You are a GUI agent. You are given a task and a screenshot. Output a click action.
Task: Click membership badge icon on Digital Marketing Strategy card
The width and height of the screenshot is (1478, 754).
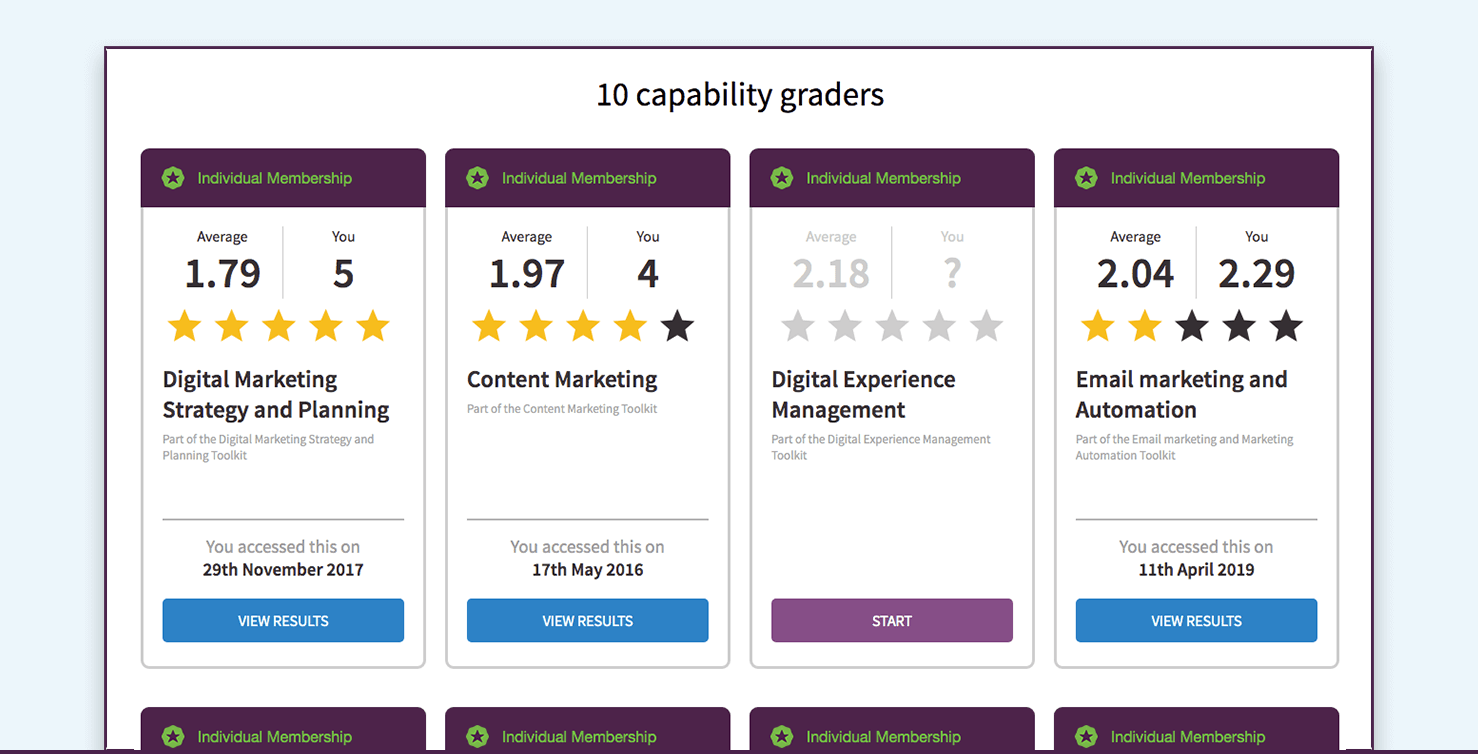coord(173,178)
